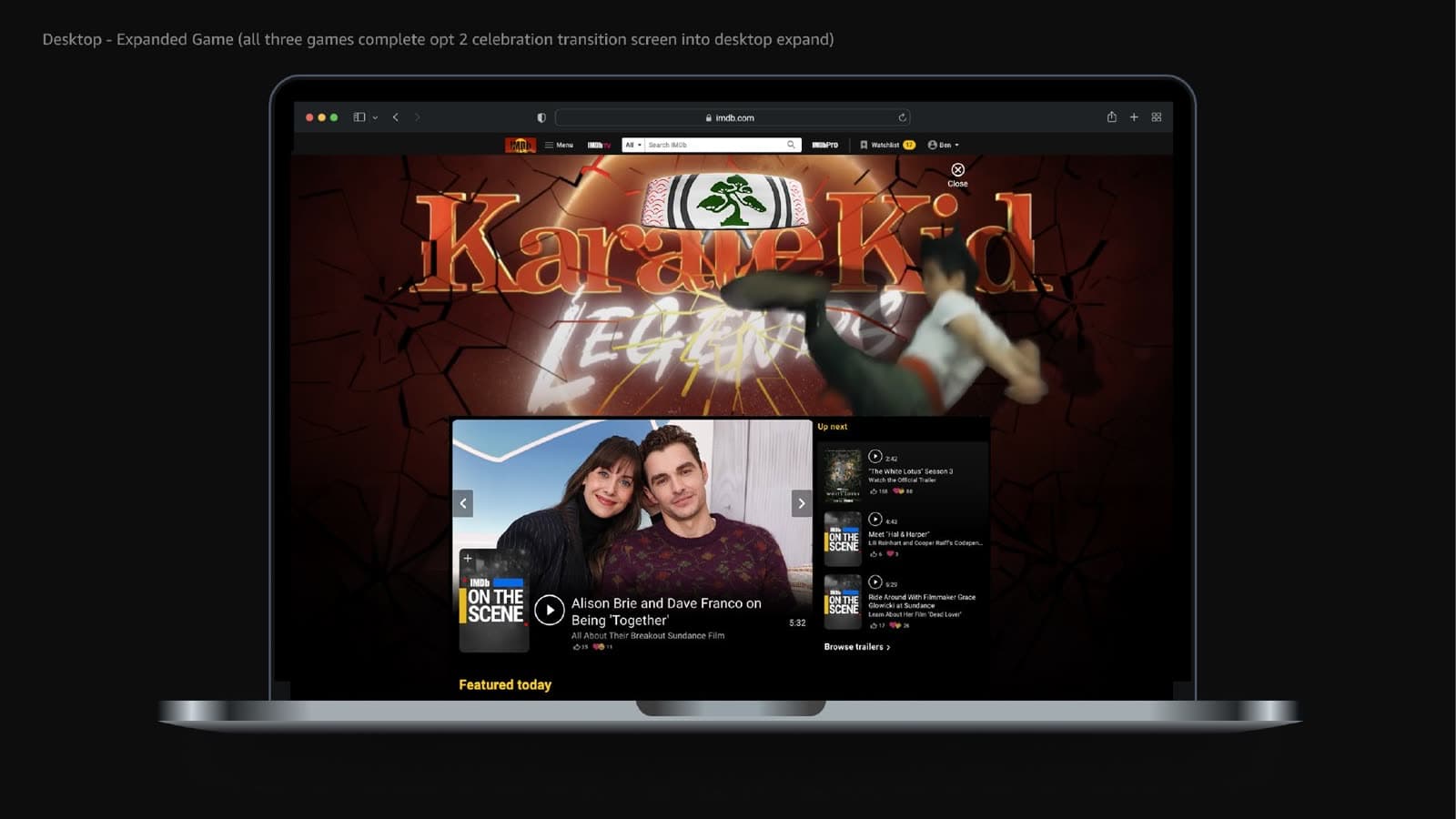This screenshot has height=819, width=1456.
Task: Open the Watchlist
Action: 887,145
